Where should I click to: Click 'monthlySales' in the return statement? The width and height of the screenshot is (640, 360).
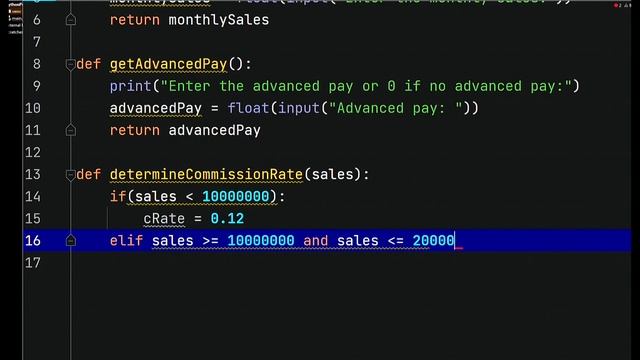click(219, 20)
